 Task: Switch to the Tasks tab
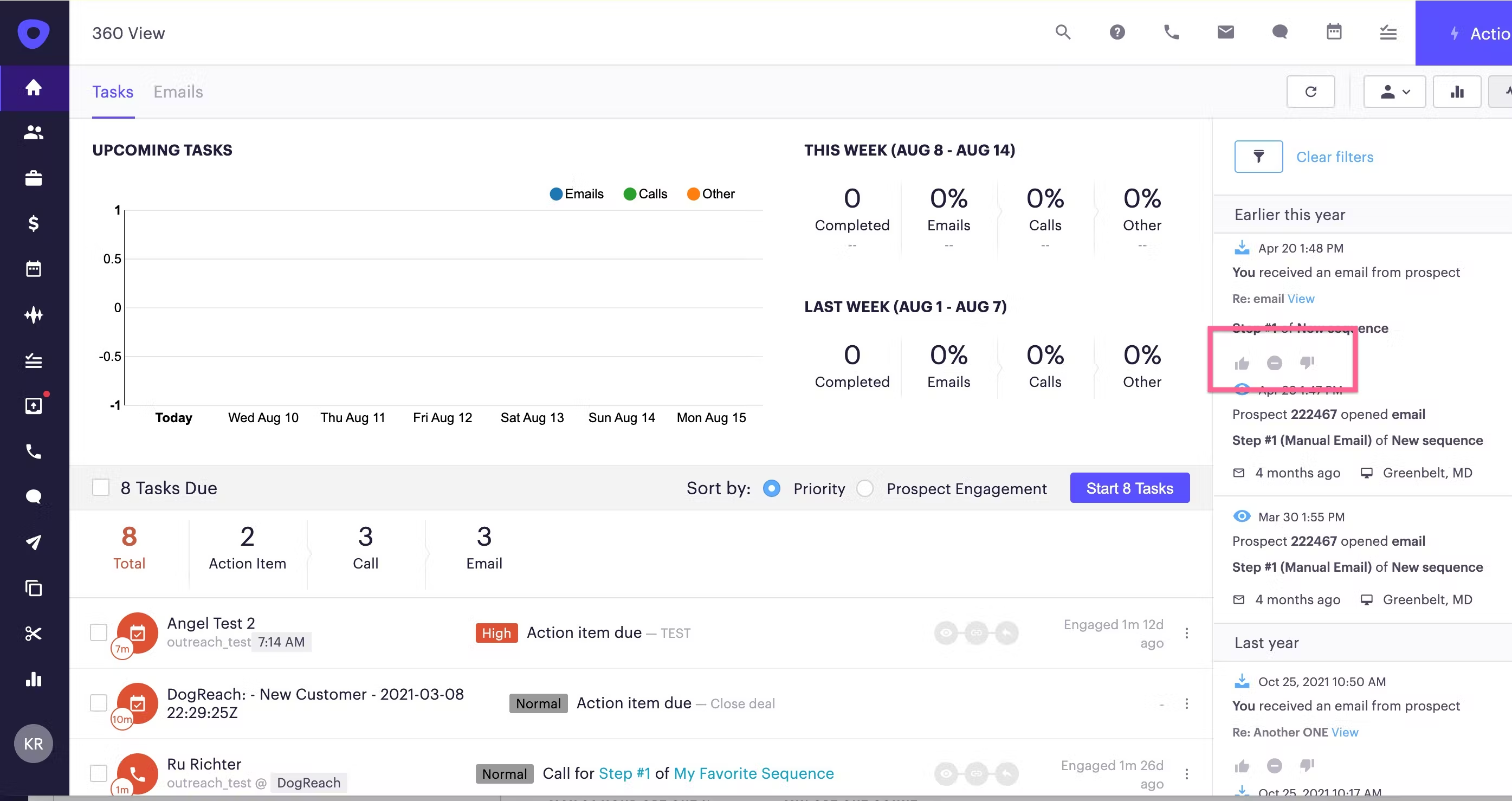click(113, 92)
